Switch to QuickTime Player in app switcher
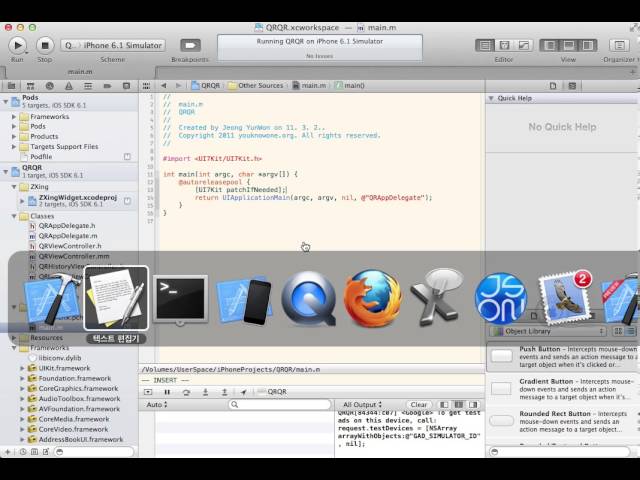 click(308, 299)
